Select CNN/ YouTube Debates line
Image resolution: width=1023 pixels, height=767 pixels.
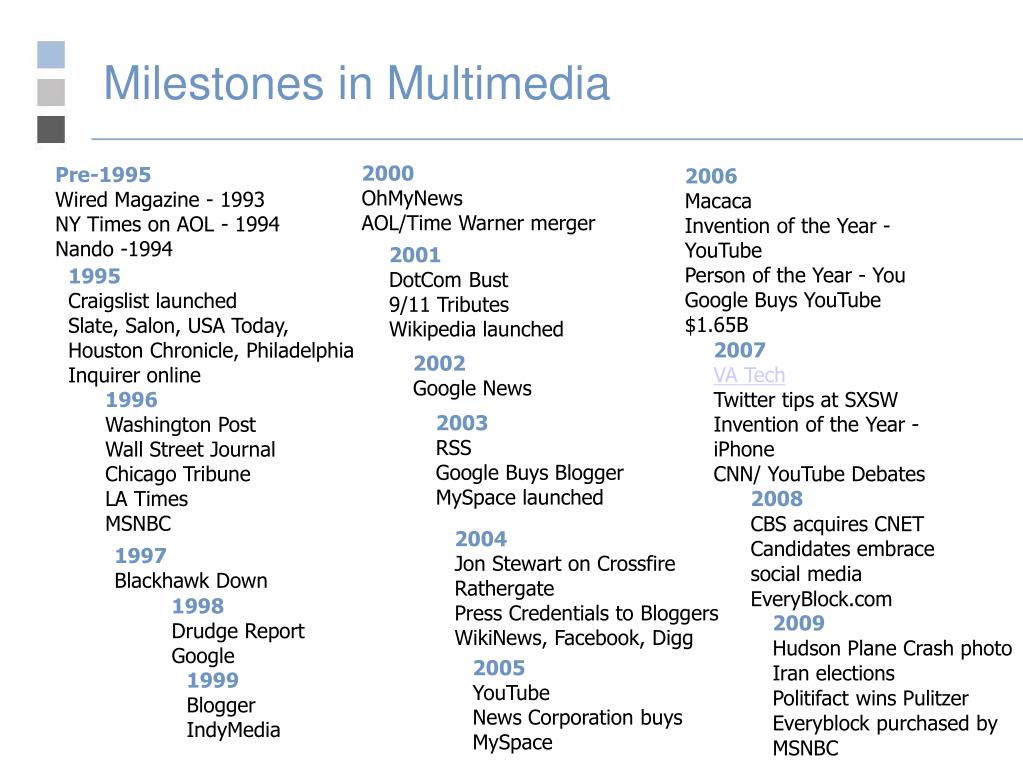[x=819, y=474]
